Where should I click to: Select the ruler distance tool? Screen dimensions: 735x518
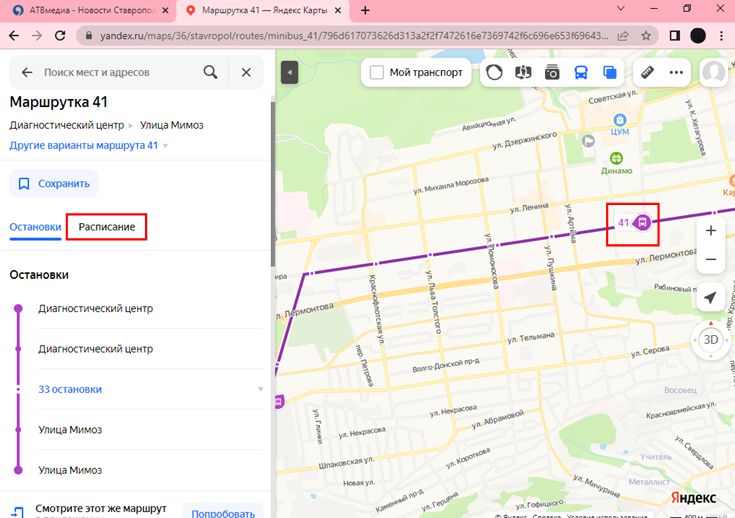648,73
